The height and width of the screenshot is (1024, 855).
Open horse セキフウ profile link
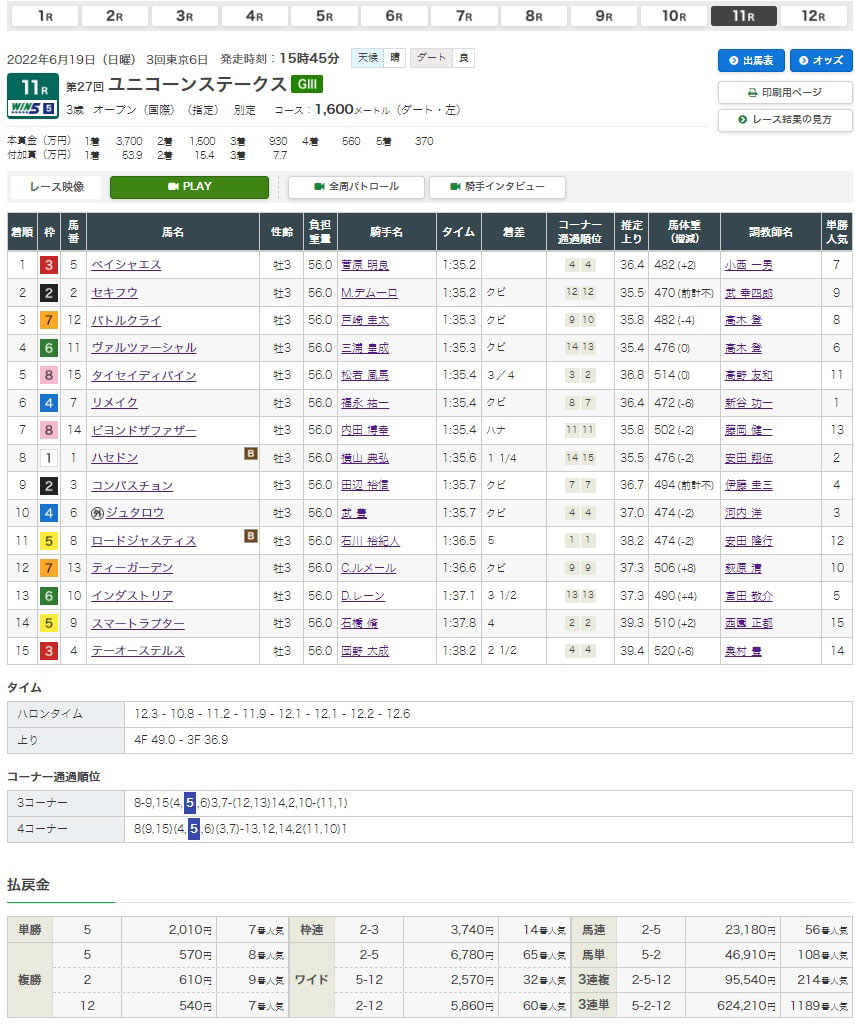coord(114,293)
